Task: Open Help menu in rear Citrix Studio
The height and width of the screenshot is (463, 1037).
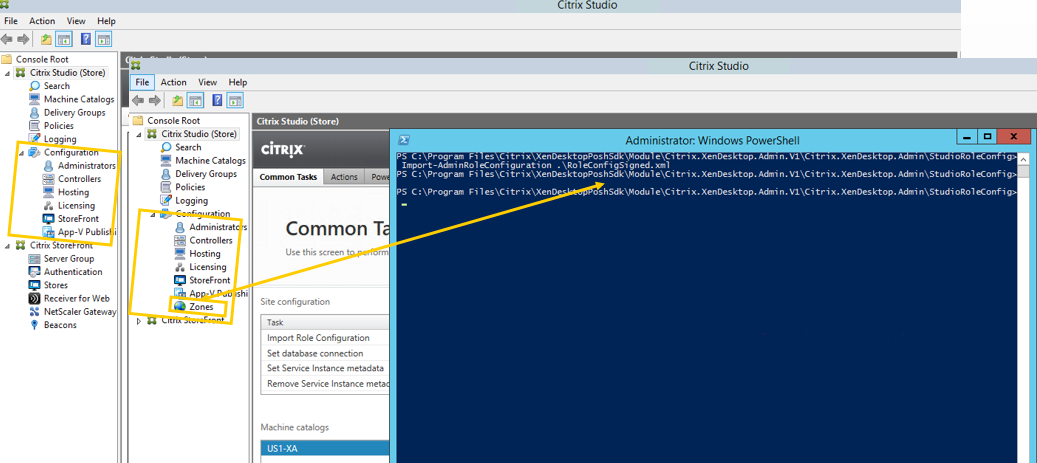Action: tap(106, 21)
